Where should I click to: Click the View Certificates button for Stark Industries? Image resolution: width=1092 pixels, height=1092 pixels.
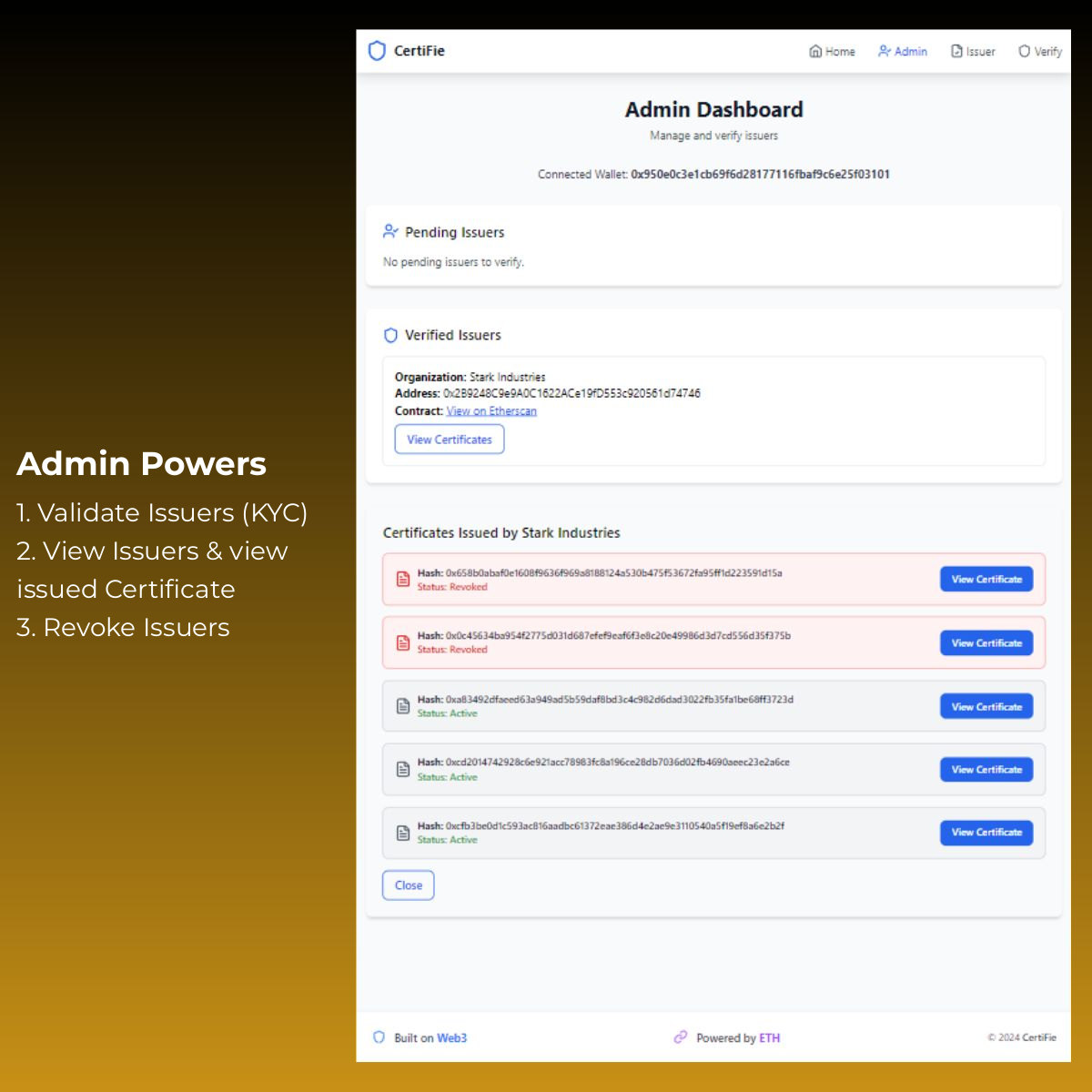click(450, 440)
